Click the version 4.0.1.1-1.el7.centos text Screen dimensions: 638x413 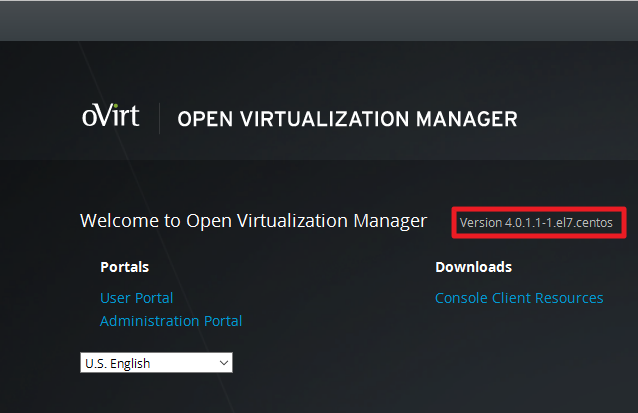(536, 223)
